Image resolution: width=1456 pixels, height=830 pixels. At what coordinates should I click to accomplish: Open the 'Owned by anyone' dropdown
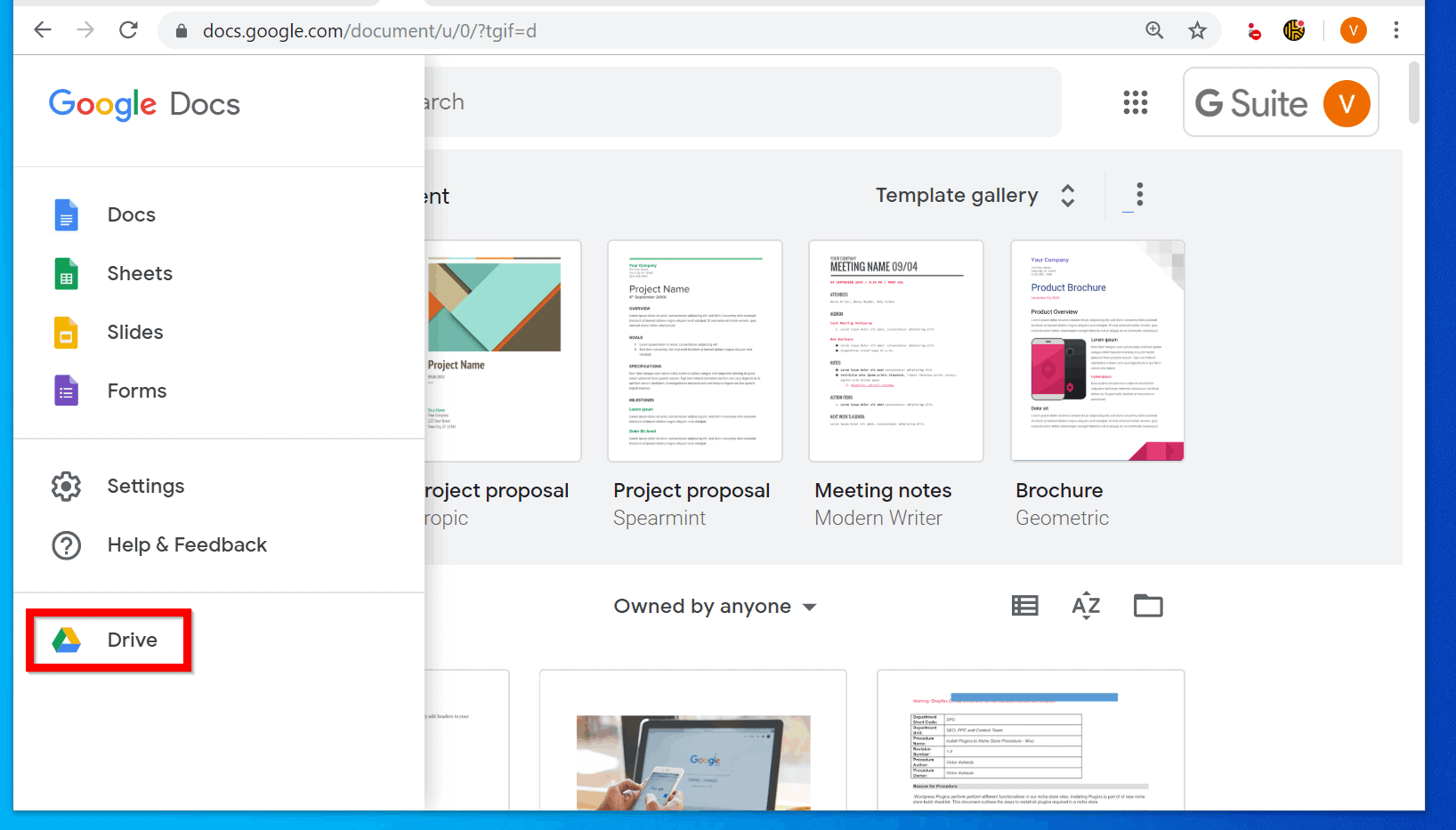(715, 607)
